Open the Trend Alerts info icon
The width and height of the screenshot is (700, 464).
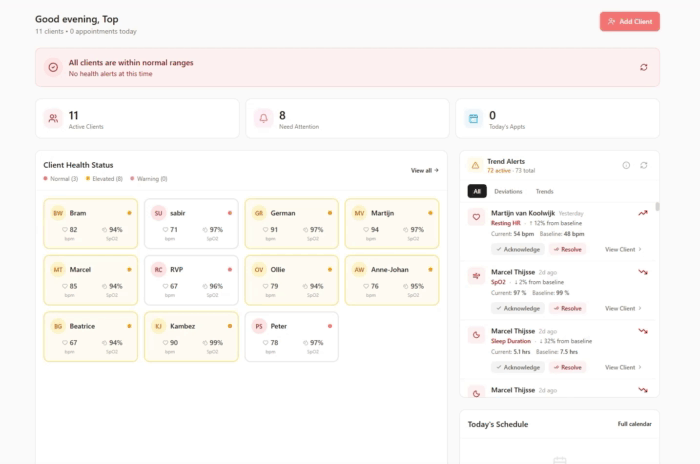pyautogui.click(x=626, y=165)
